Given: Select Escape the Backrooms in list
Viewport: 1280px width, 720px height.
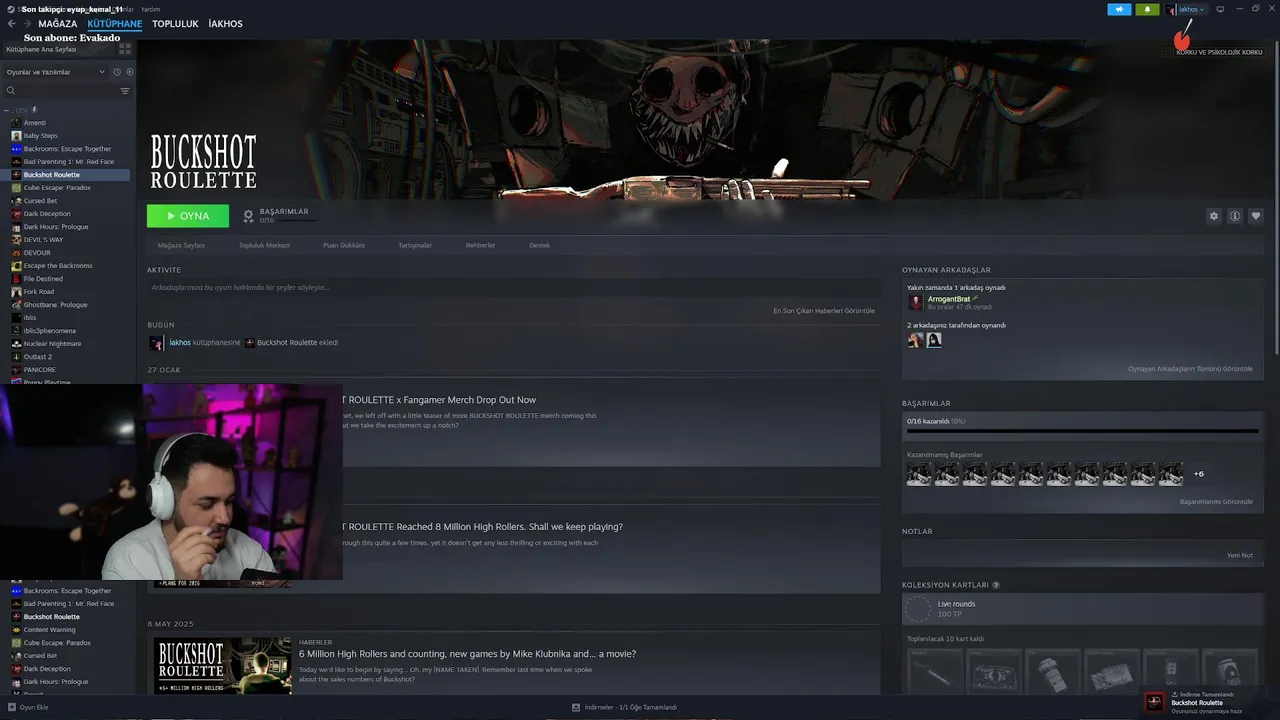Looking at the screenshot, I should pos(58,266).
